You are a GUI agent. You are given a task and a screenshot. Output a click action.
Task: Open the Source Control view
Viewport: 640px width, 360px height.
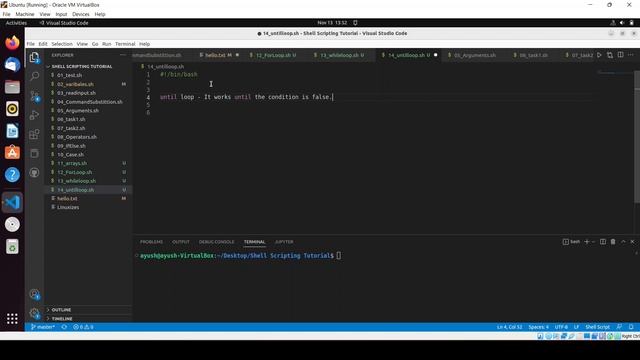click(35, 96)
